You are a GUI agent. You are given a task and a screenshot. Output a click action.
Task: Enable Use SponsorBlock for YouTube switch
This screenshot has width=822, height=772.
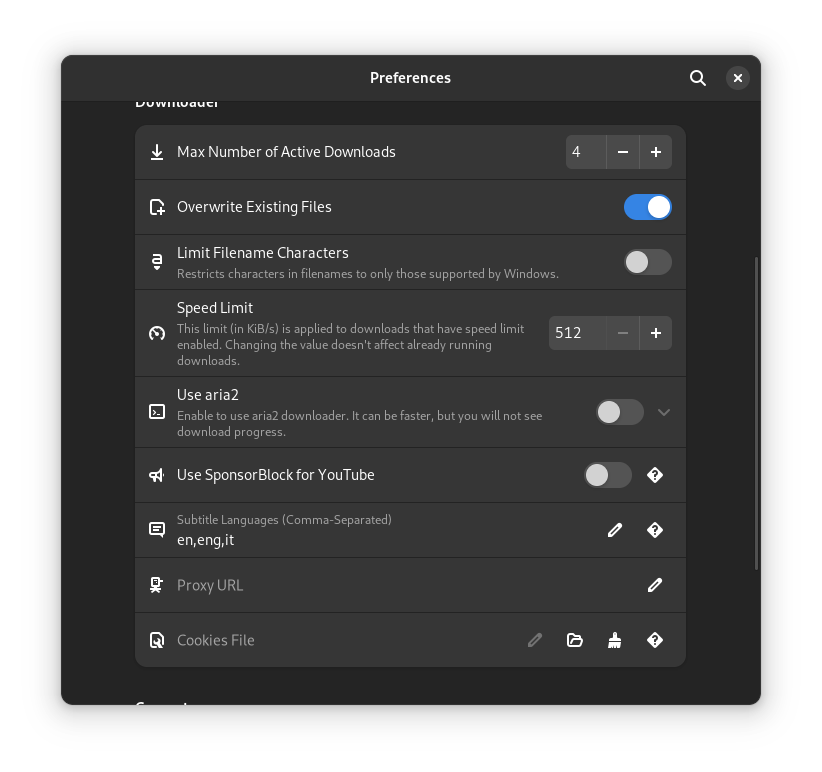[x=608, y=475]
